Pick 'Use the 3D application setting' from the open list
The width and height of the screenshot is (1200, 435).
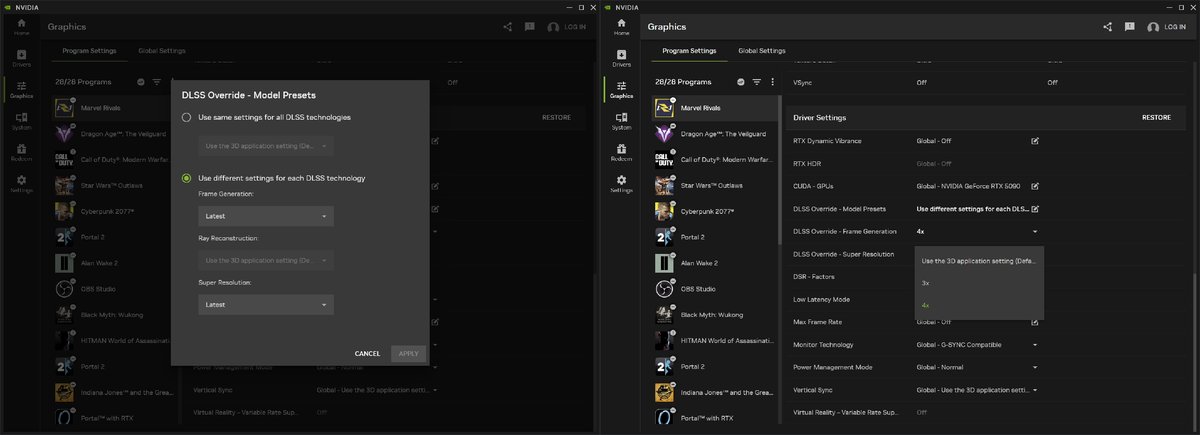tap(979, 261)
